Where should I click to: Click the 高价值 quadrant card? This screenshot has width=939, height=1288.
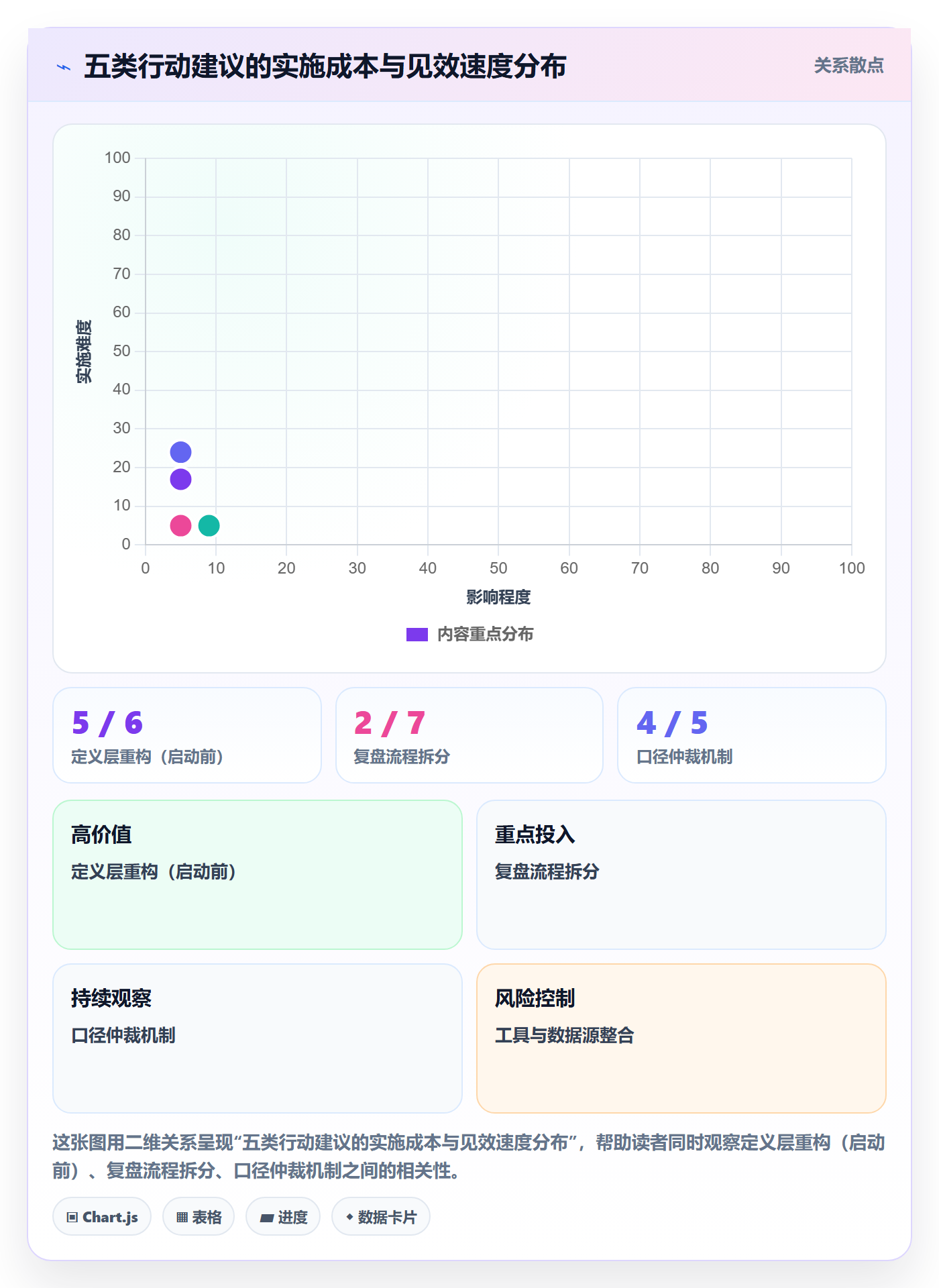tap(258, 875)
